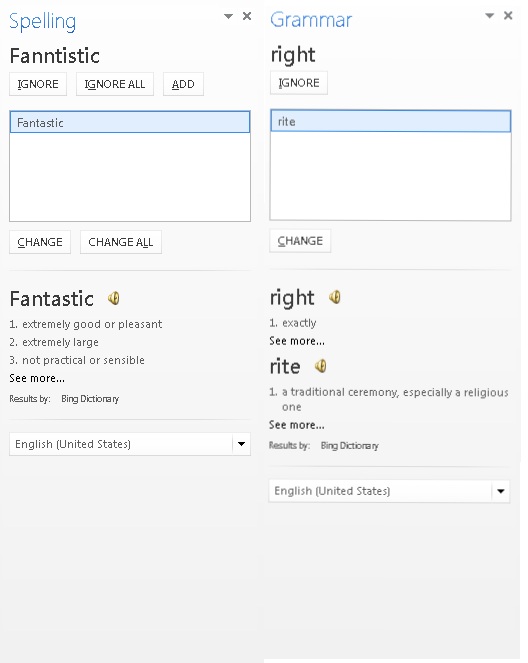Image resolution: width=528 pixels, height=663 pixels.
Task: Select the rite suggestion
Action: [391, 121]
